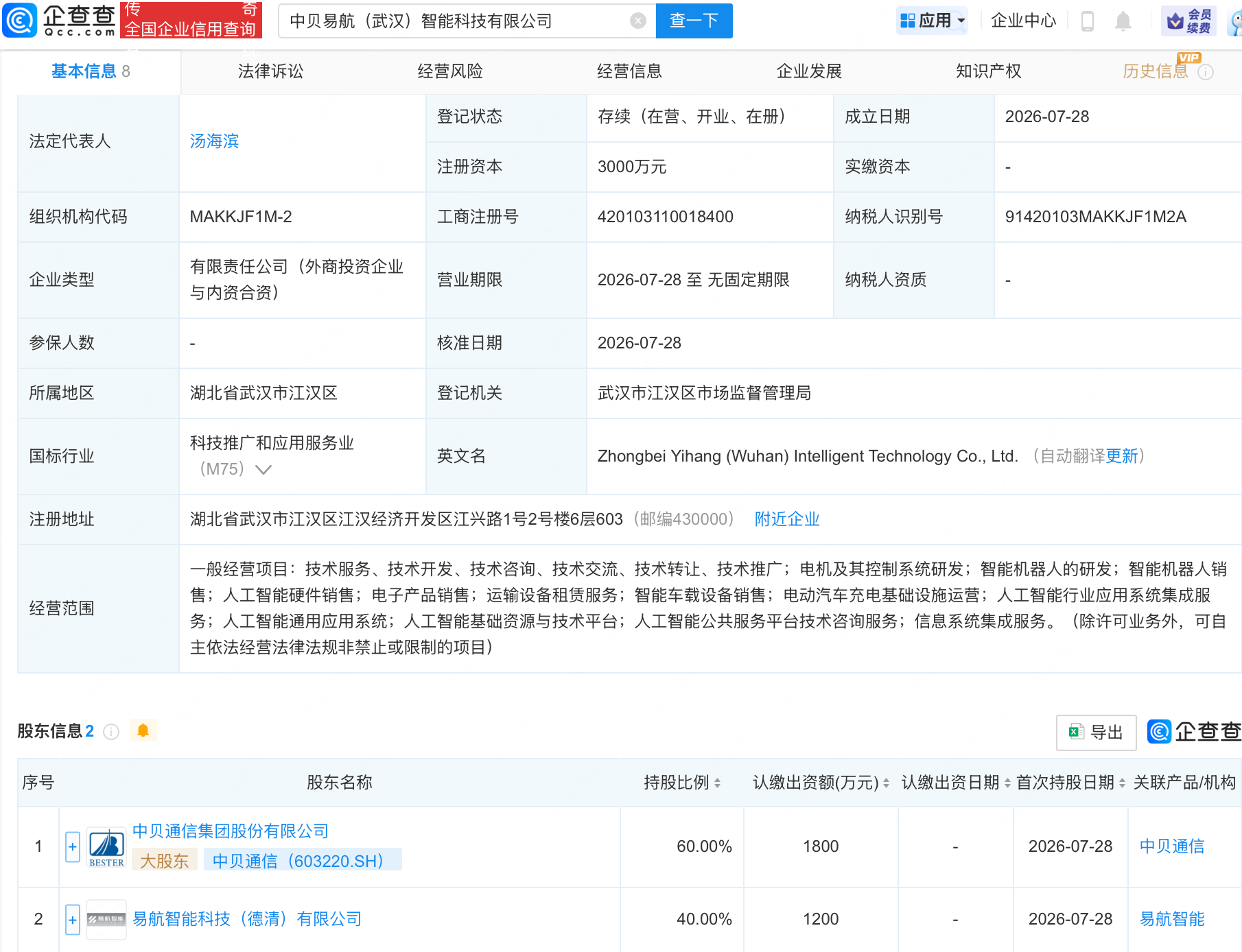This screenshot has height=952, width=1242.
Task: Clear the search box with the X icon
Action: 638,21
